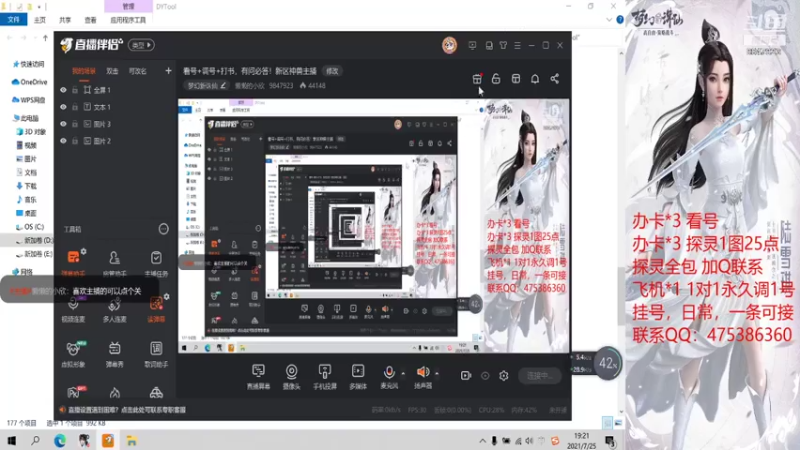Toggle the lock on the 文本 1 layer
This screenshot has width=800, height=450.
coord(75,107)
